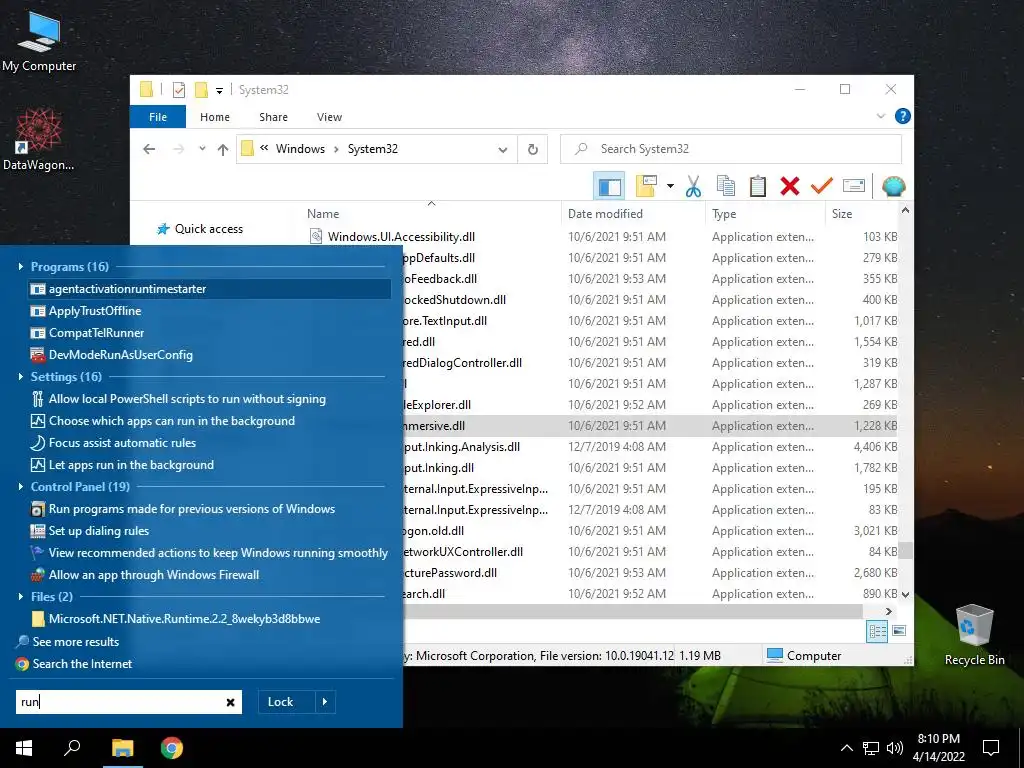Click the Properties quick access icon
The image size is (1024, 768).
179,89
